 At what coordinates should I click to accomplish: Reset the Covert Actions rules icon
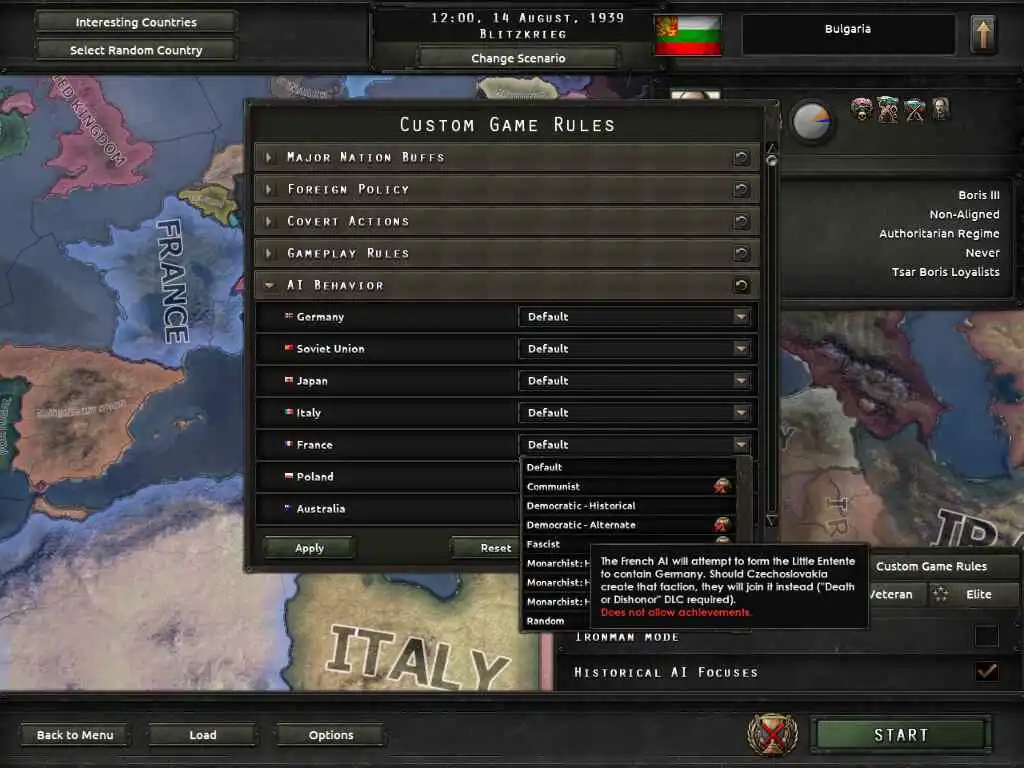coord(741,221)
